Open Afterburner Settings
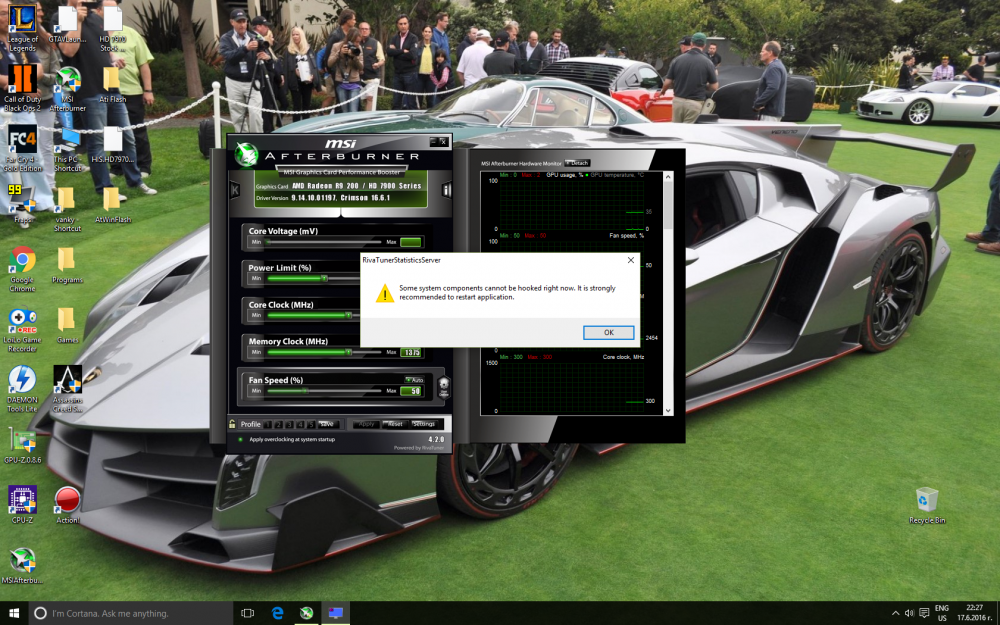This screenshot has height=625, width=1000. click(x=423, y=424)
